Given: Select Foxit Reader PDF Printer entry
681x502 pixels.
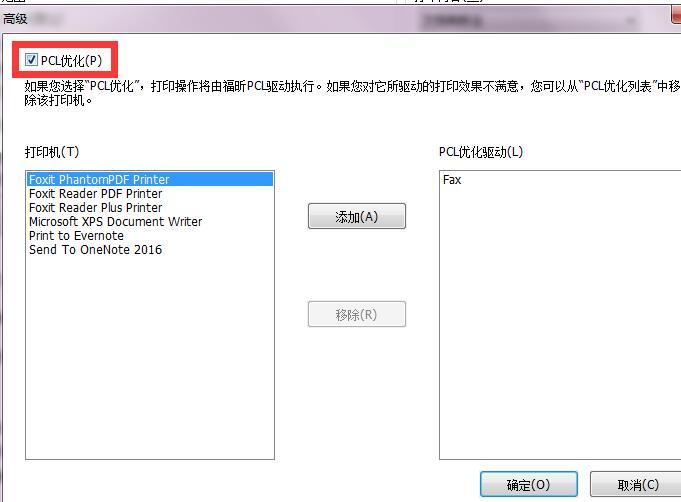Looking at the screenshot, I should (x=150, y=194).
